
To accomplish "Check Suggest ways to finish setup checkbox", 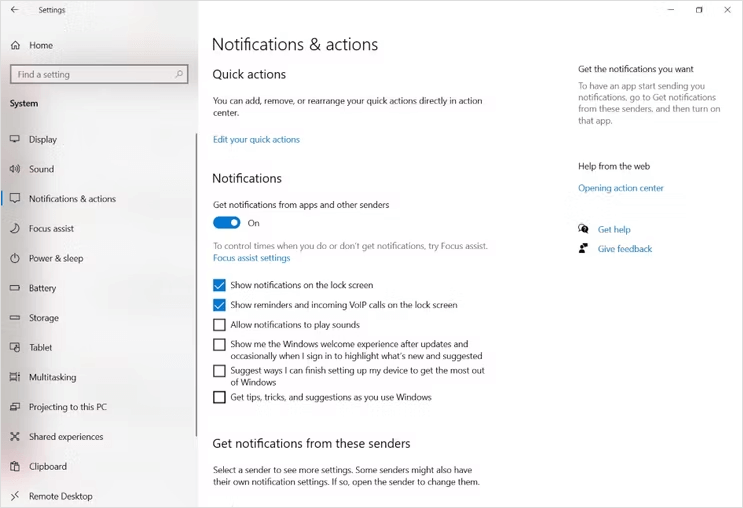I will pyautogui.click(x=219, y=371).
